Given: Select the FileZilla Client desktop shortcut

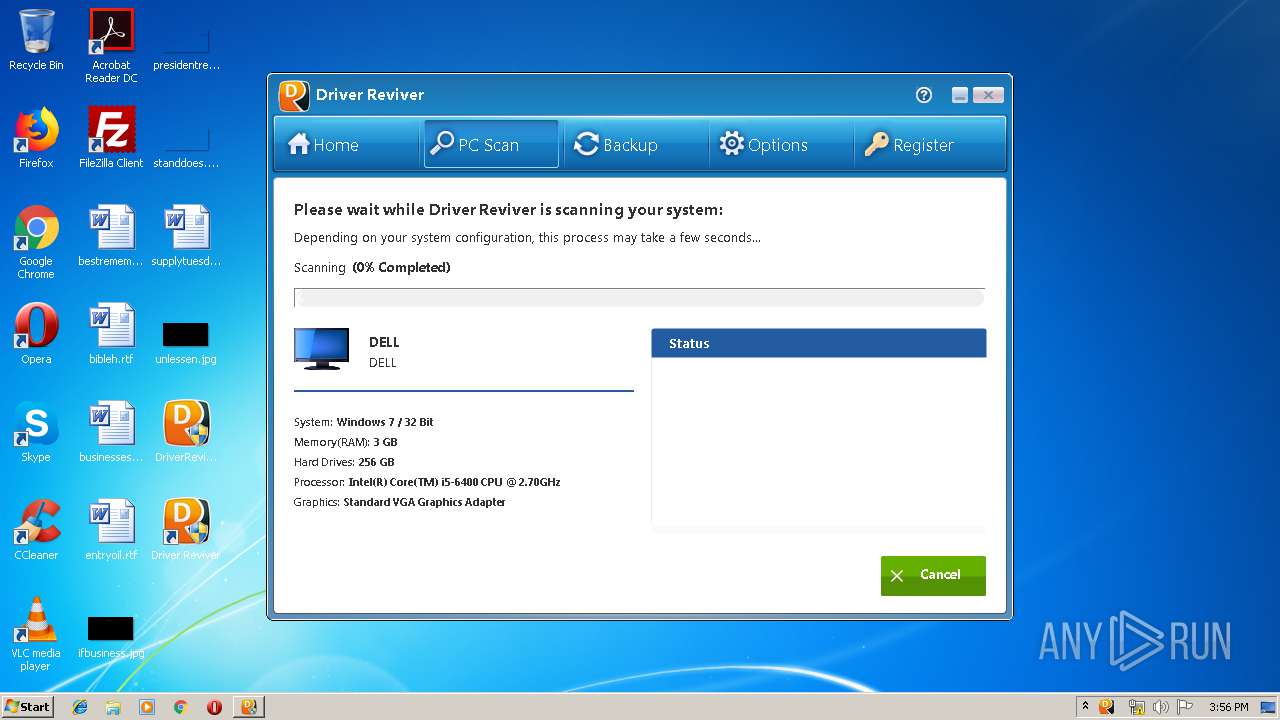Looking at the screenshot, I should click(111, 138).
